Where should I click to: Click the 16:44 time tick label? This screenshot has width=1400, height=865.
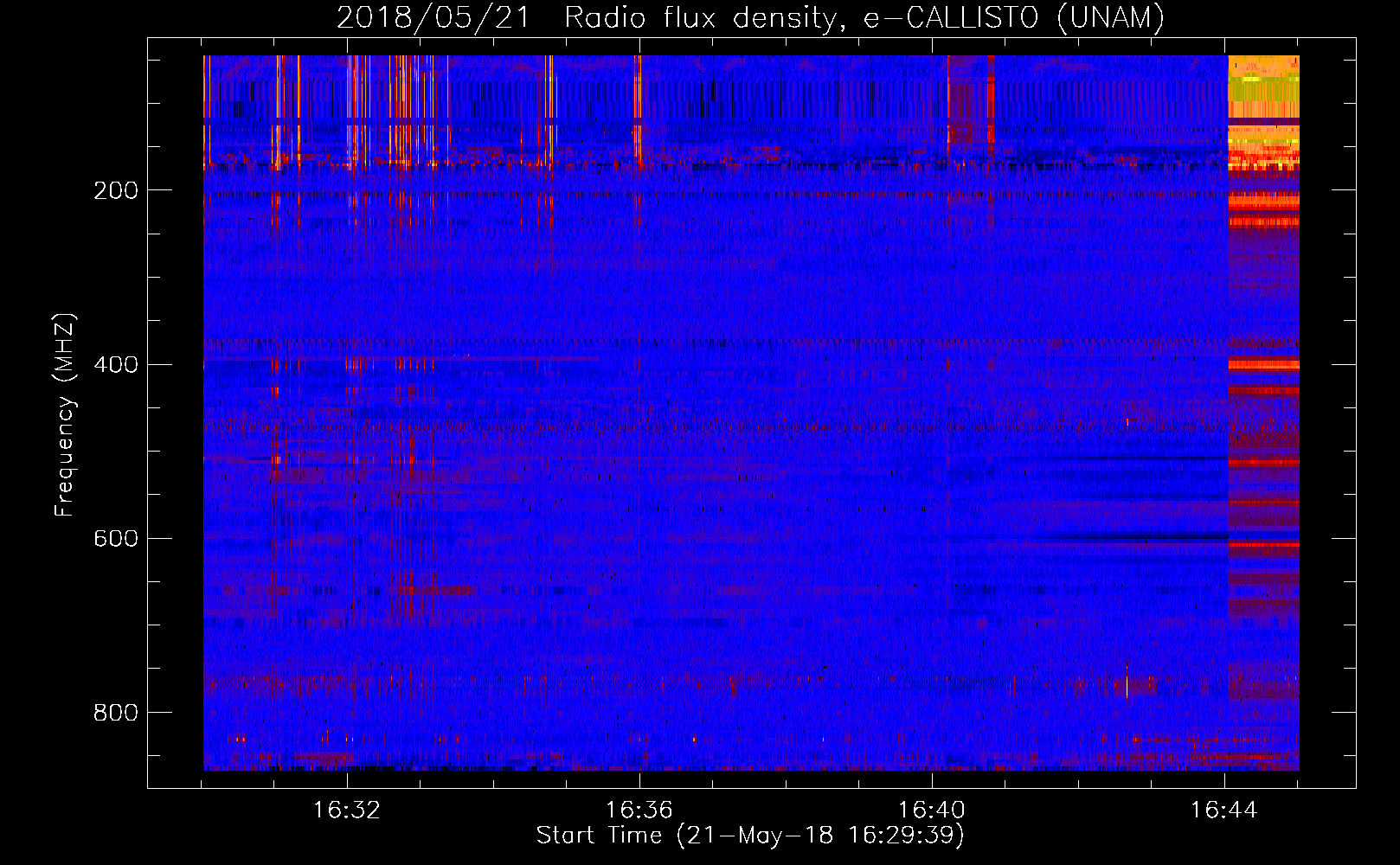[1224, 811]
